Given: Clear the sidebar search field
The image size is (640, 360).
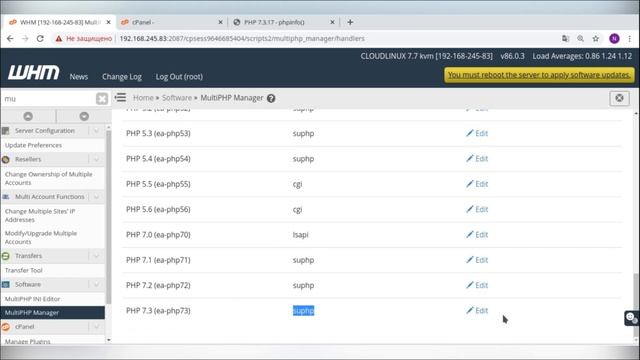Looking at the screenshot, I should pos(102,99).
